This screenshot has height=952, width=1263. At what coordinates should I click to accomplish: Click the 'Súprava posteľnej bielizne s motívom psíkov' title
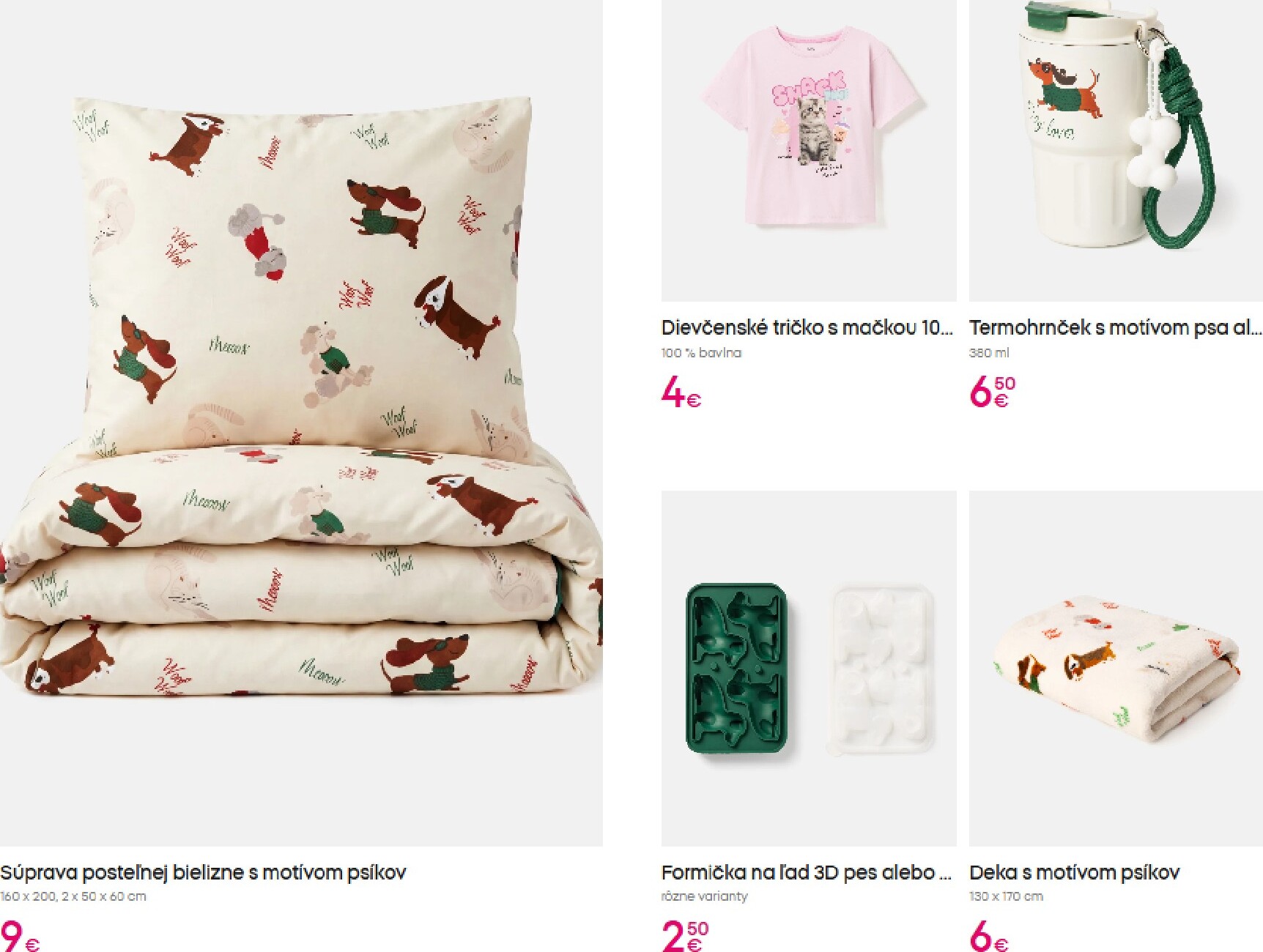click(203, 873)
